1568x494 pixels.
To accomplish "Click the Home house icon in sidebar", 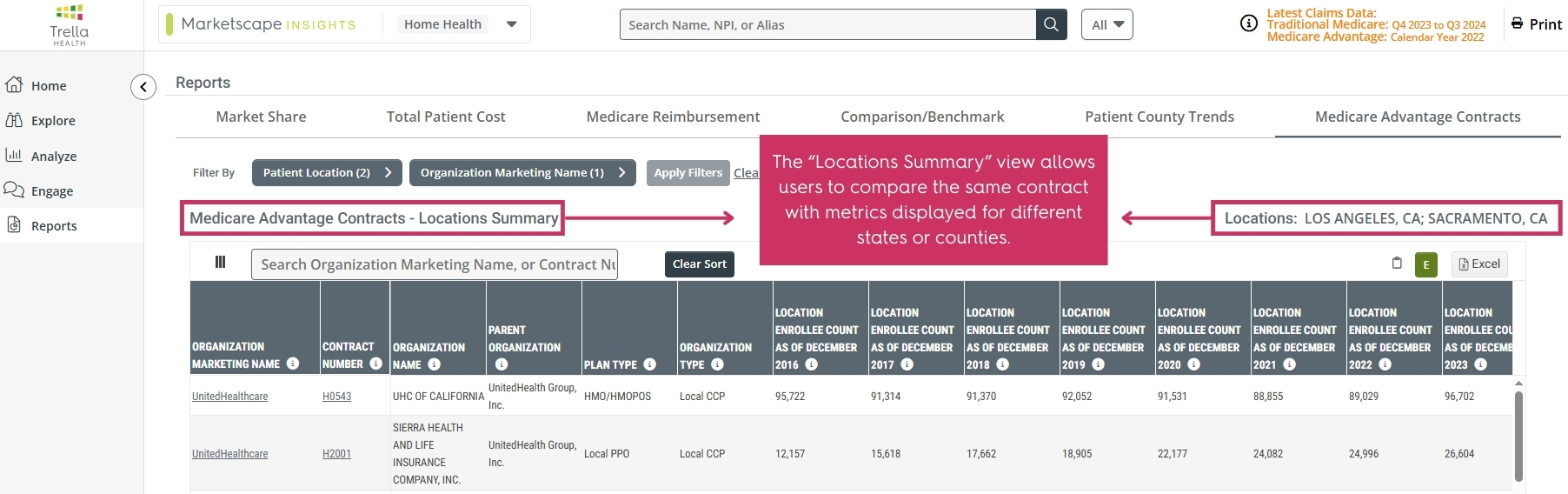I will [x=14, y=84].
